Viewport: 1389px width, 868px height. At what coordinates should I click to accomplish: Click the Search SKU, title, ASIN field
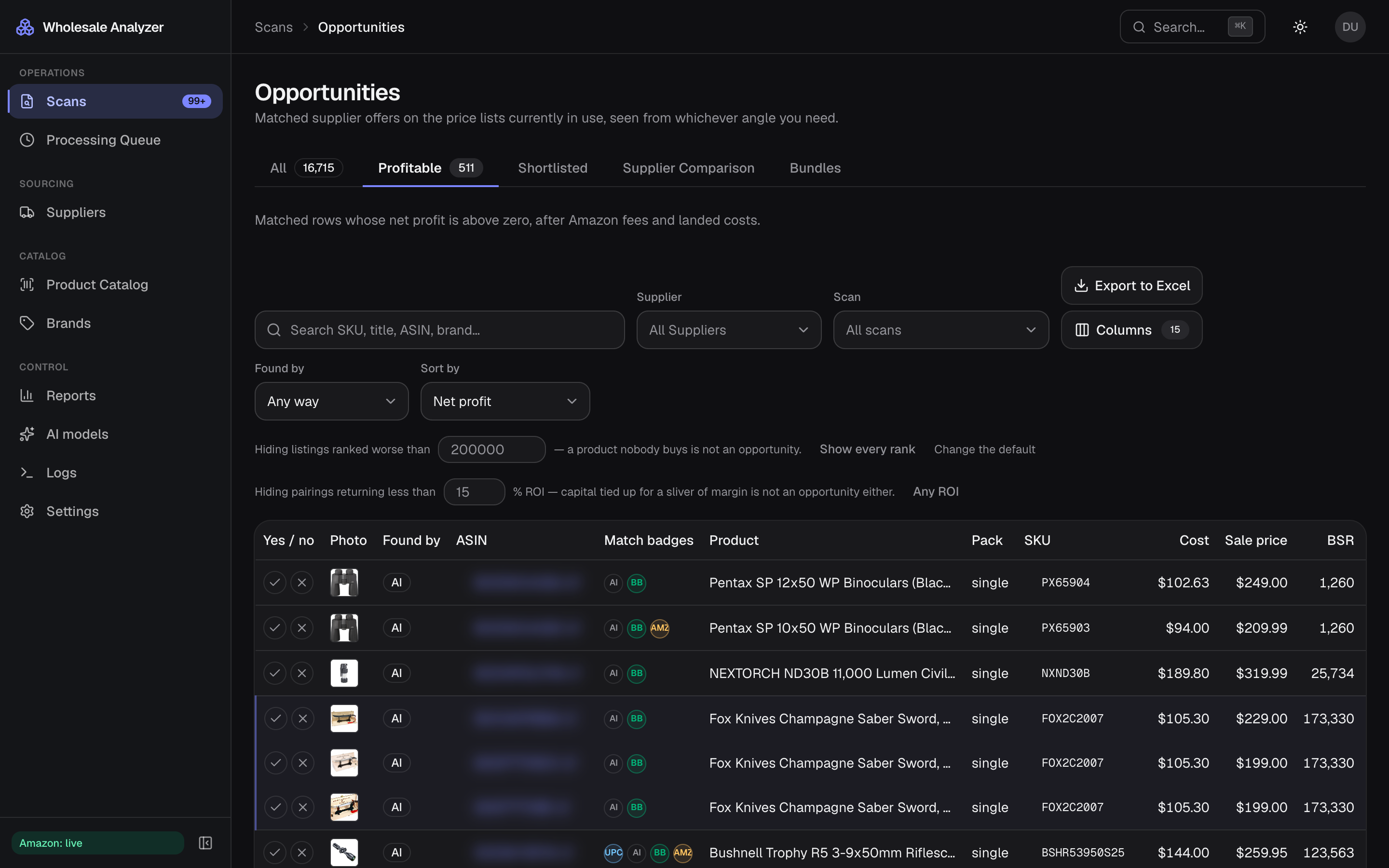tap(440, 330)
